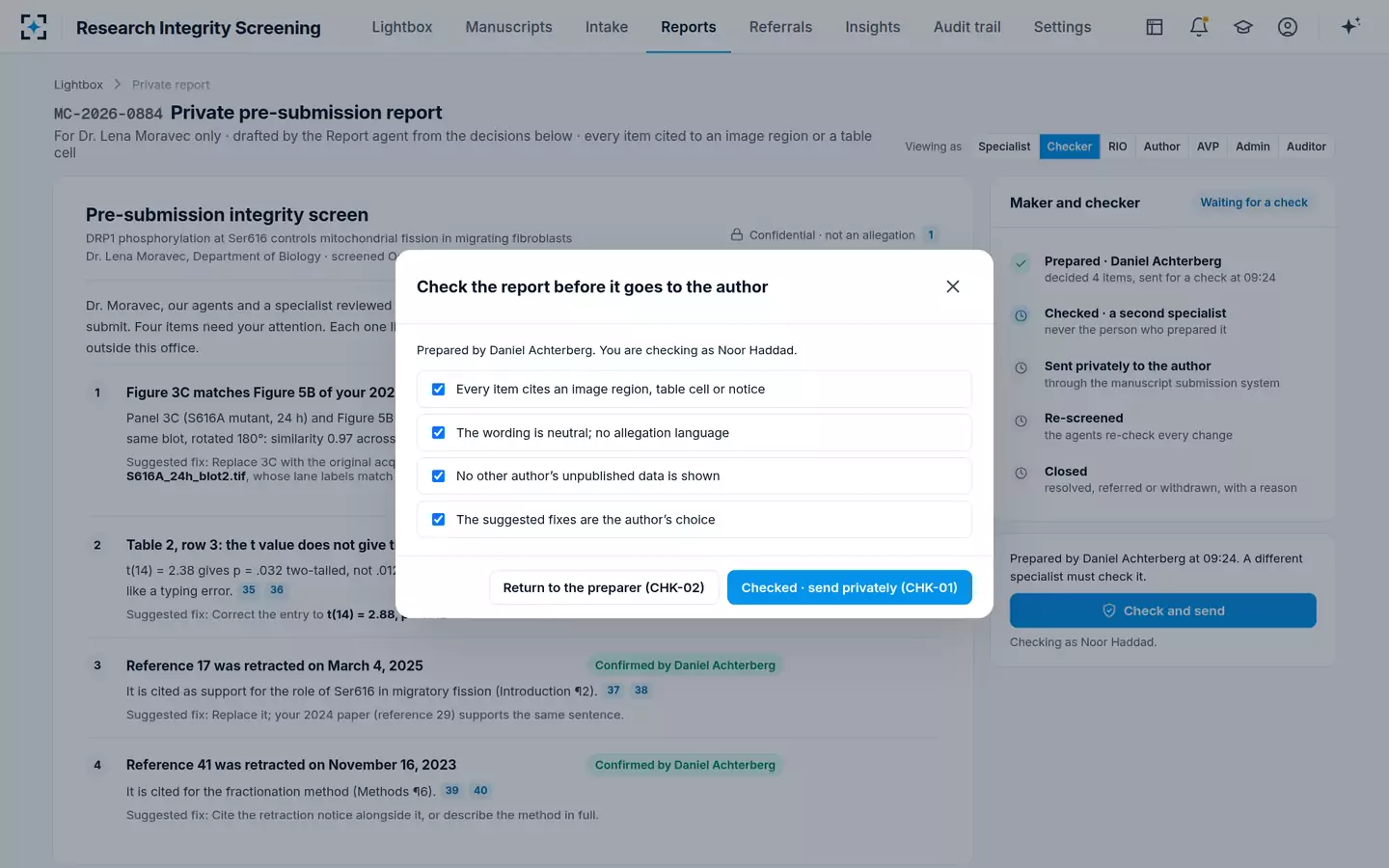This screenshot has height=868, width=1389.
Task: Open the layout panel icon
Action: (1155, 27)
